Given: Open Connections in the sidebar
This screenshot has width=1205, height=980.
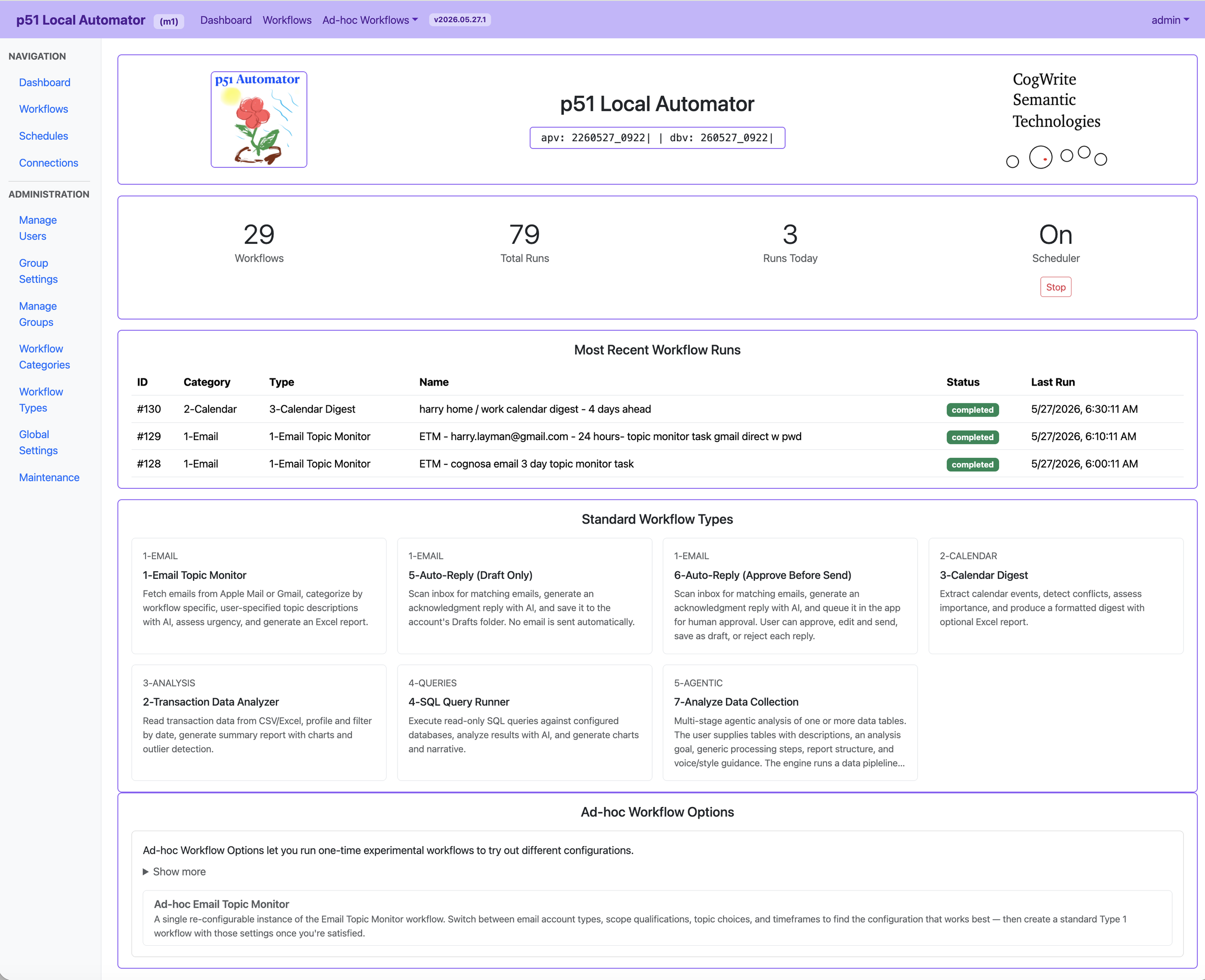Looking at the screenshot, I should coord(49,162).
